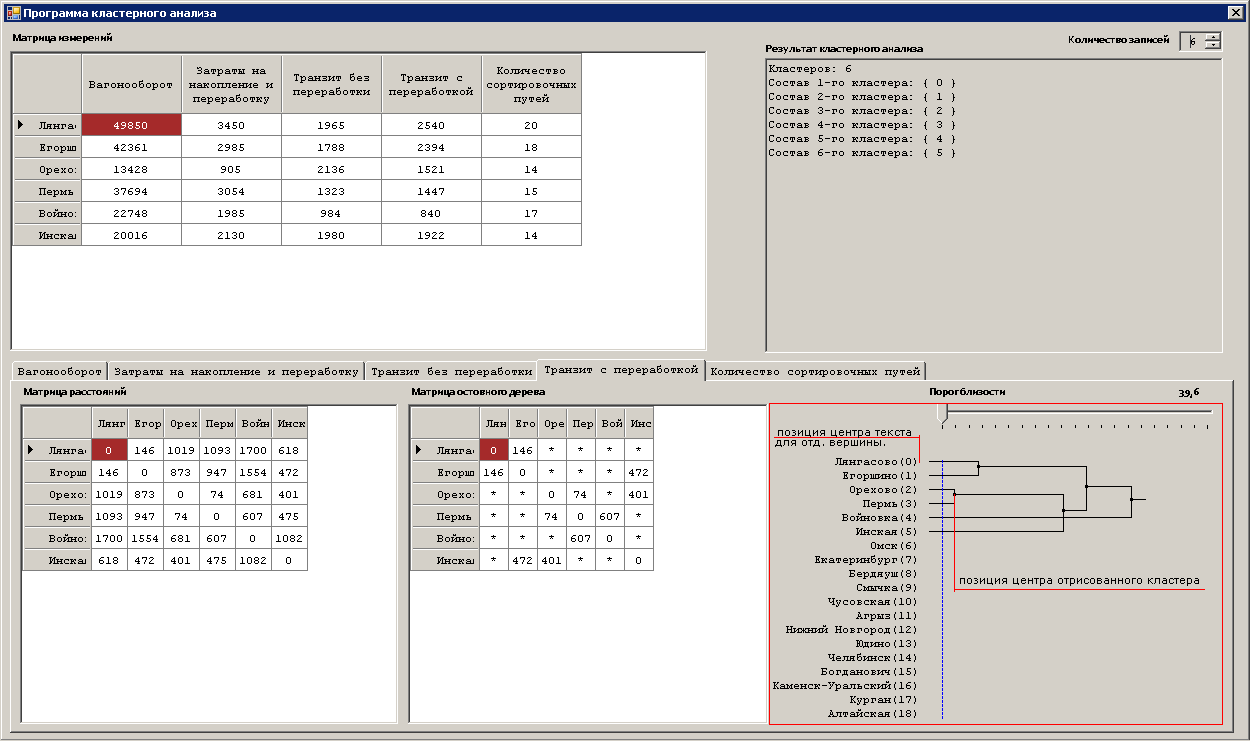This screenshot has width=1250, height=741.
Task: Click the application icon in the title bar
Action: point(13,13)
